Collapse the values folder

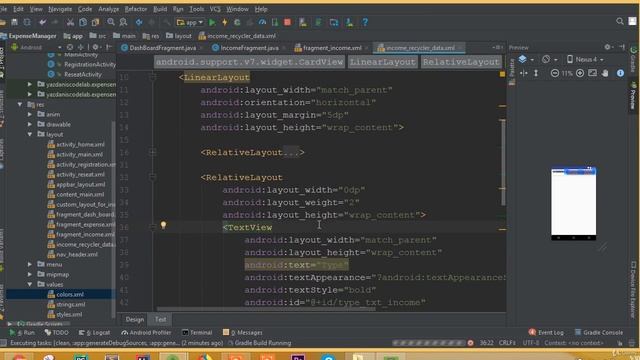30,284
